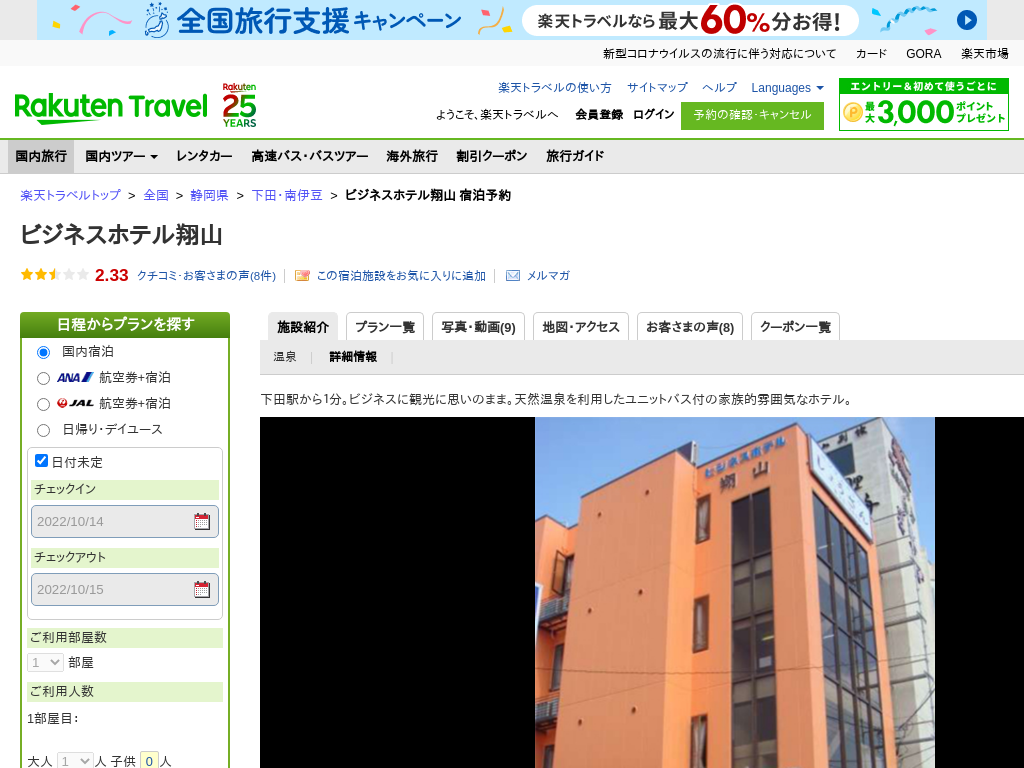The width and height of the screenshot is (1024, 768).
Task: Click the 詳細情報 sub-navigation link
Action: 353,357
